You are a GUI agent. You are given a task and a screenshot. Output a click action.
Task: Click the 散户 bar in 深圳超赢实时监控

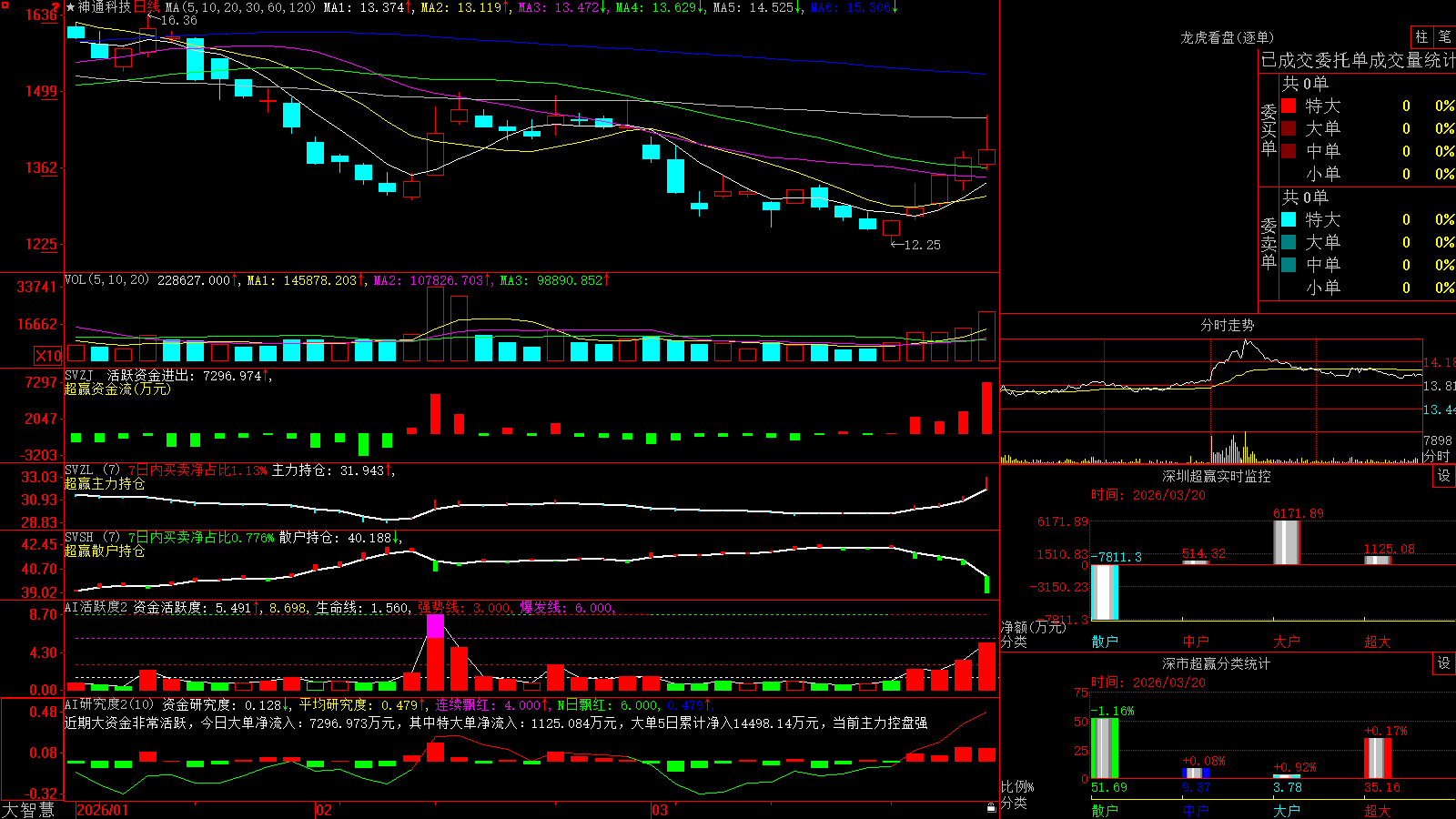(1105, 592)
